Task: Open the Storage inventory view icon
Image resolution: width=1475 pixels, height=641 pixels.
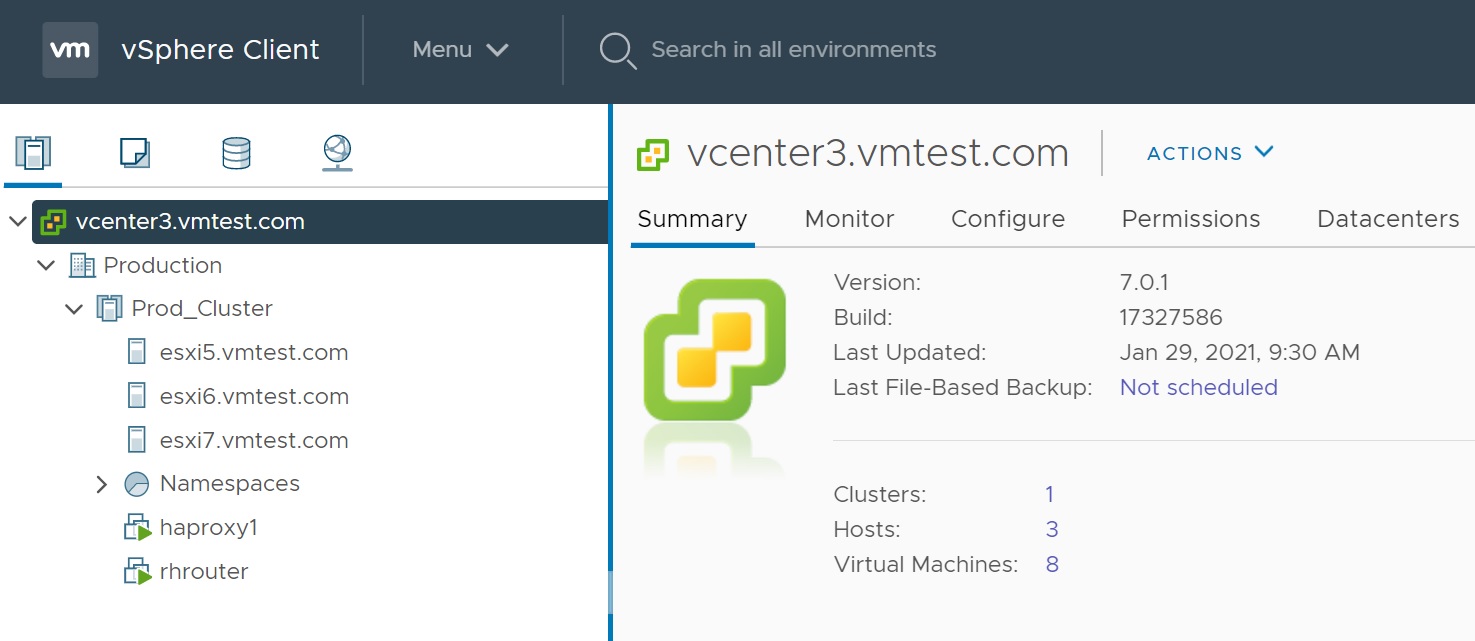Action: [236, 153]
